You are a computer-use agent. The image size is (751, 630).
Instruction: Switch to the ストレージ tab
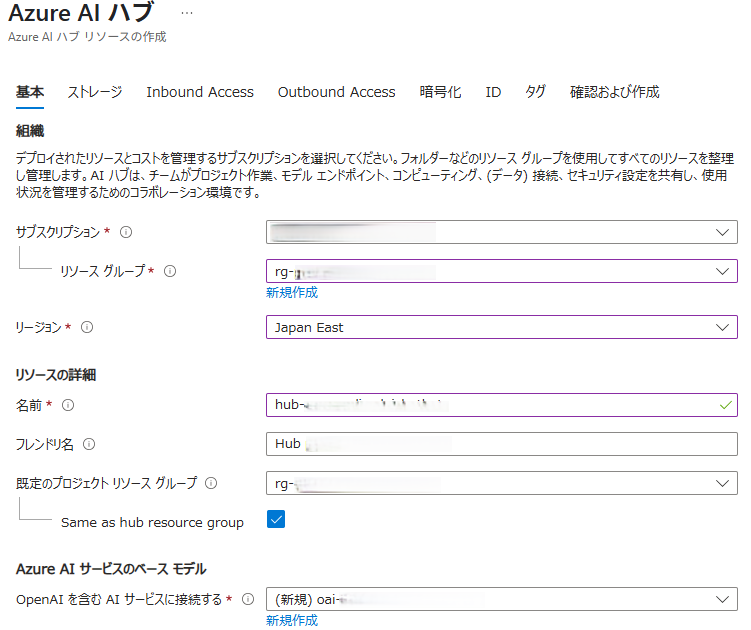tap(95, 92)
